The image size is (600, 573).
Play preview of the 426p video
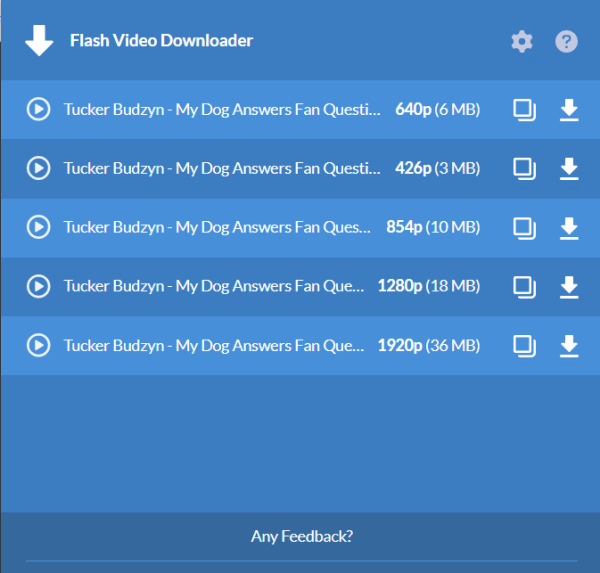[x=38, y=168]
